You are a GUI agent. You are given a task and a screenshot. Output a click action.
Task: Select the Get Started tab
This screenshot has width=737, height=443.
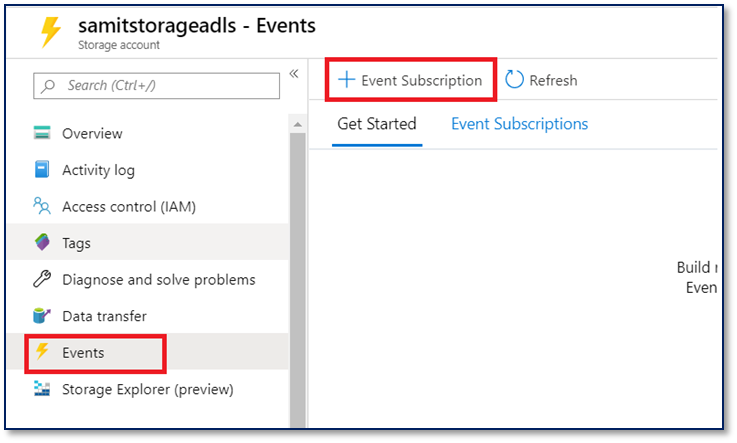coord(376,124)
